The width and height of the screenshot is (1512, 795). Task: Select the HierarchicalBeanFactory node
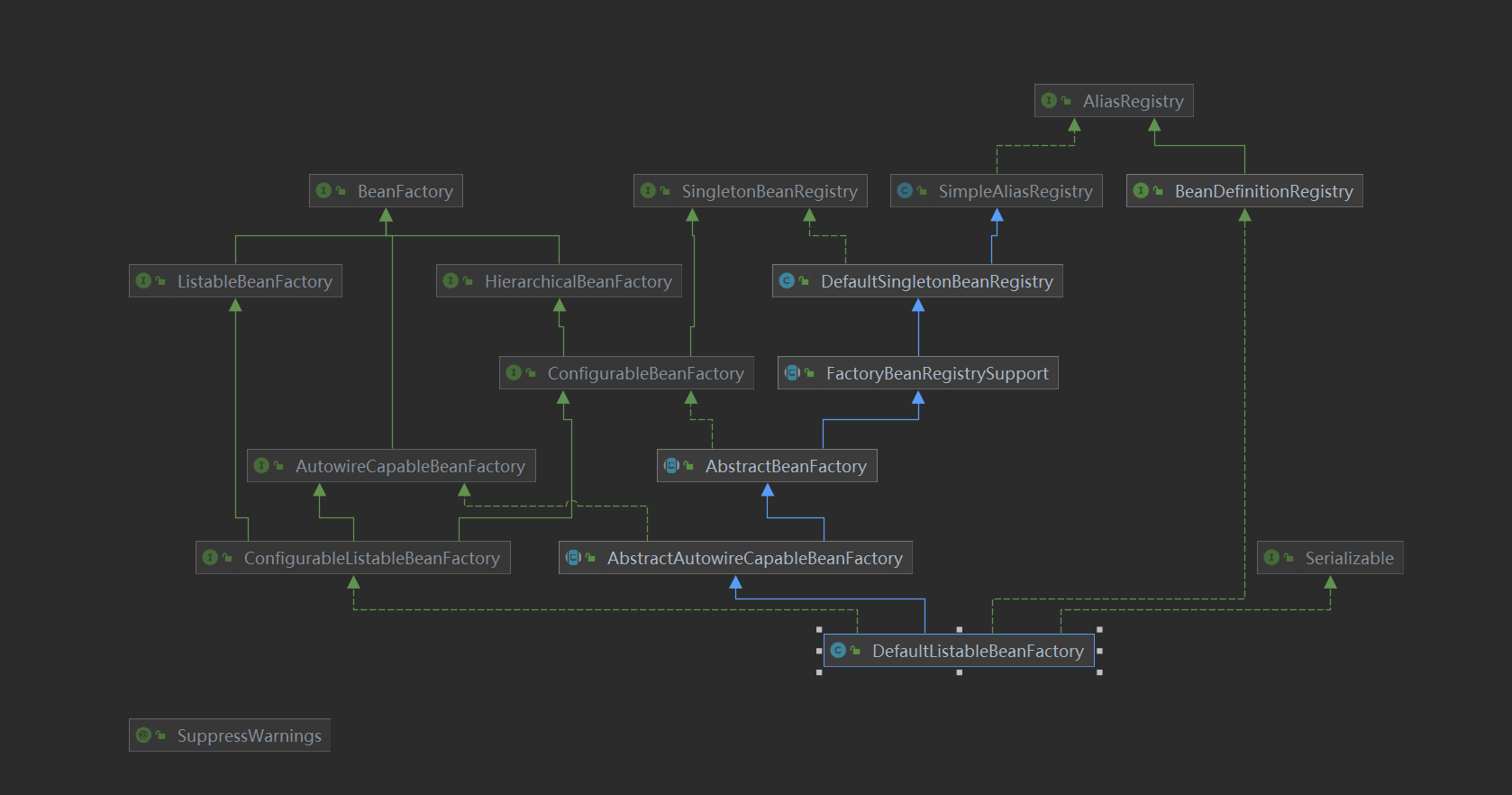pyautogui.click(x=559, y=281)
